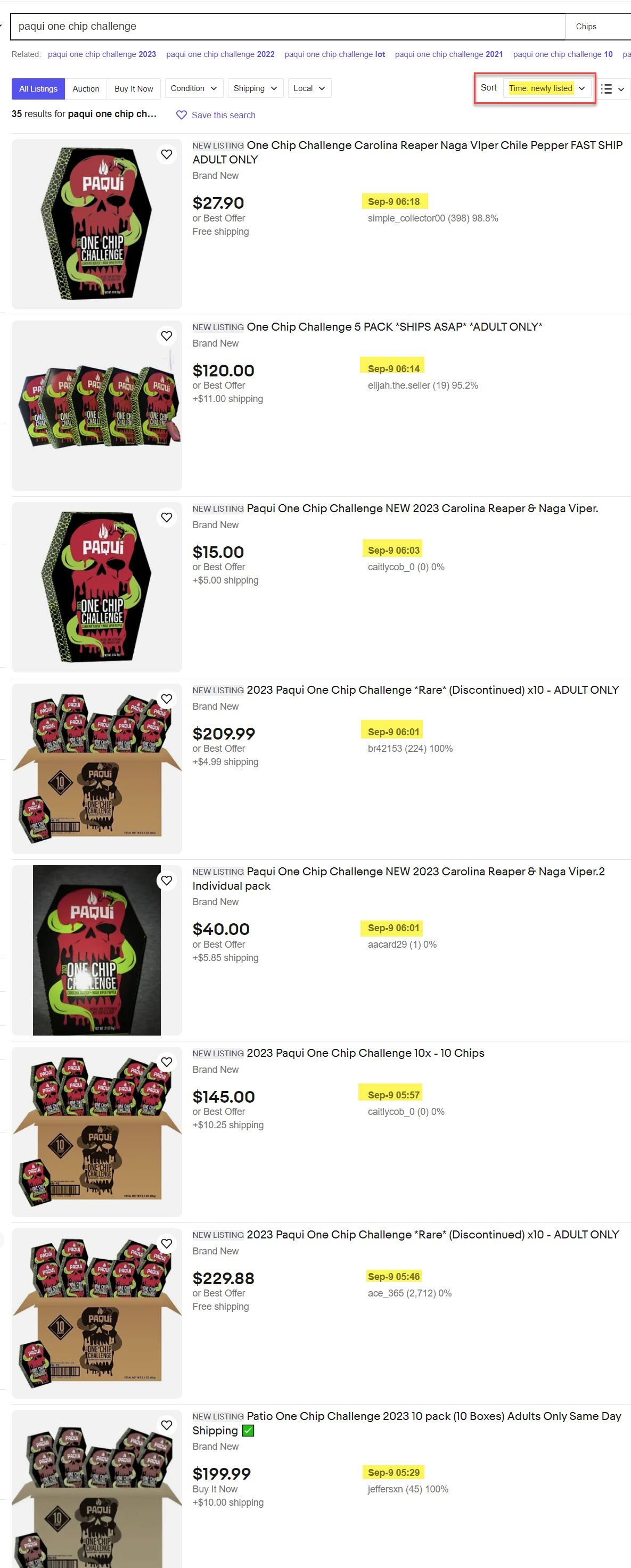Open the list view options icon
The height and width of the screenshot is (1568, 631).
(x=612, y=89)
